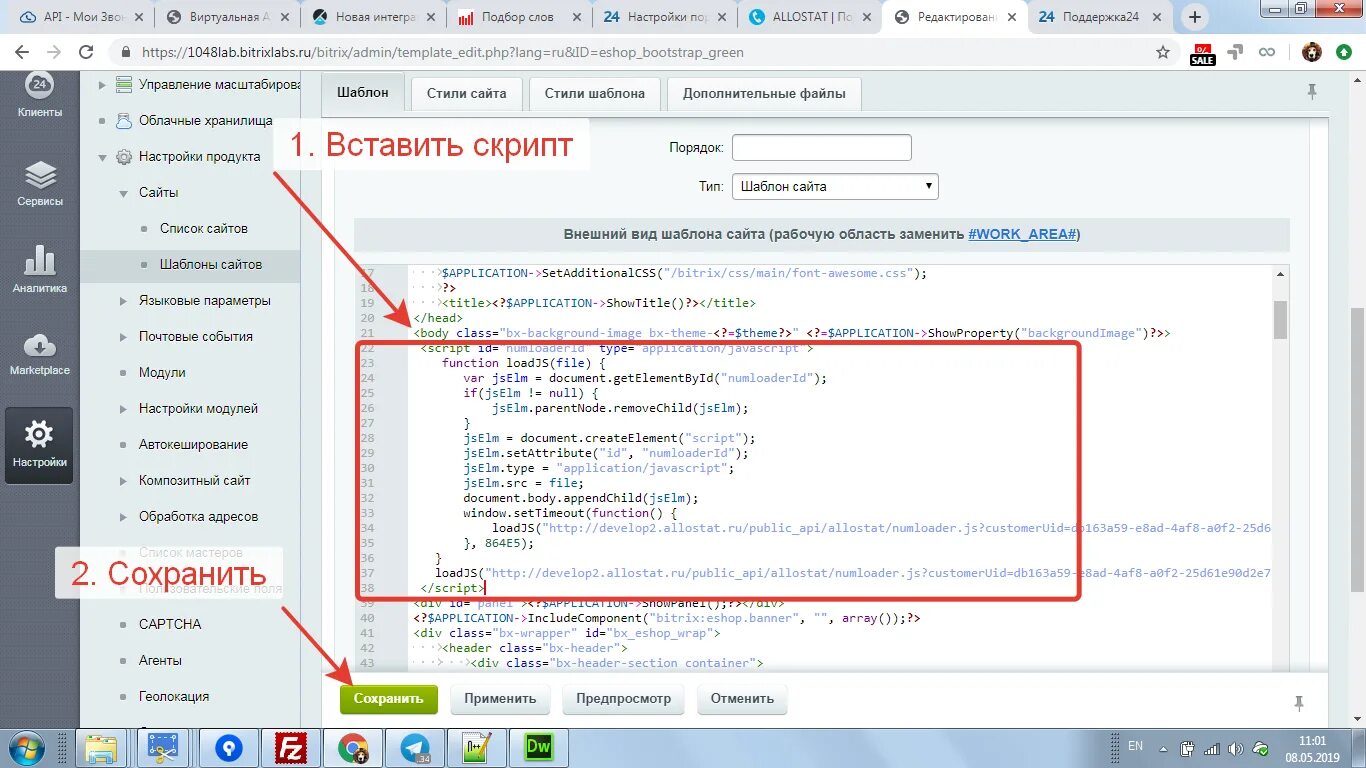
Task: Click the pin icon beside the template tabs
Action: [1312, 91]
